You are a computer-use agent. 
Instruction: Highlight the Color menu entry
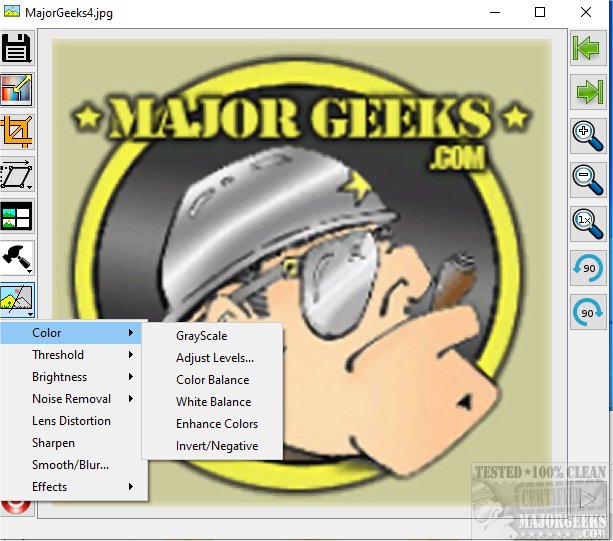[71, 333]
